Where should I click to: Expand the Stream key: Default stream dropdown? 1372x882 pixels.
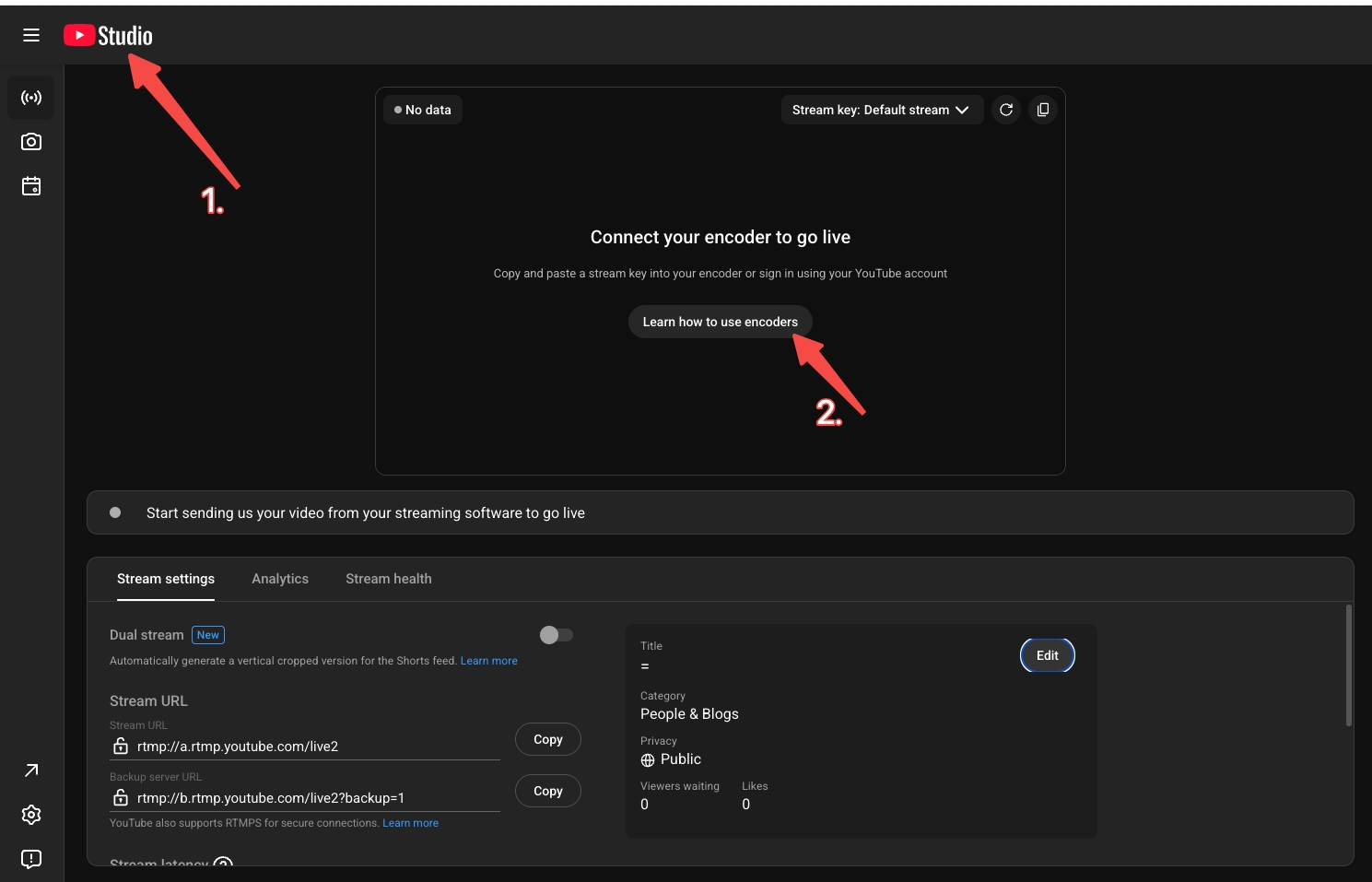tap(882, 110)
